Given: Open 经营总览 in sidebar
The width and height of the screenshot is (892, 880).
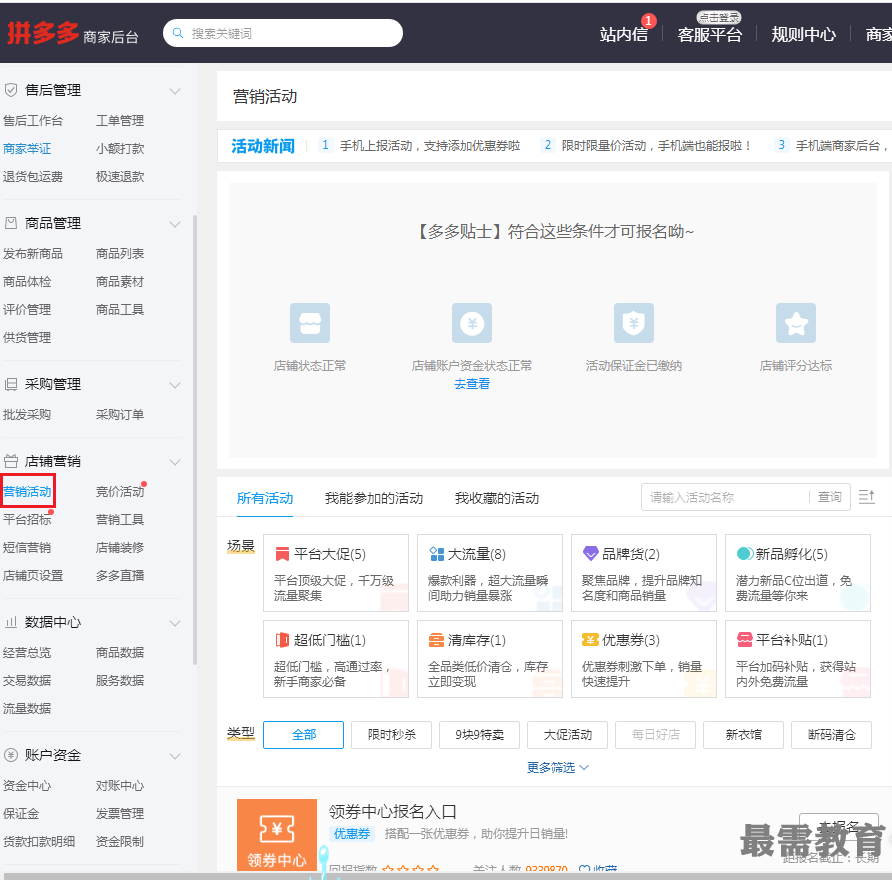Looking at the screenshot, I should (x=27, y=652).
